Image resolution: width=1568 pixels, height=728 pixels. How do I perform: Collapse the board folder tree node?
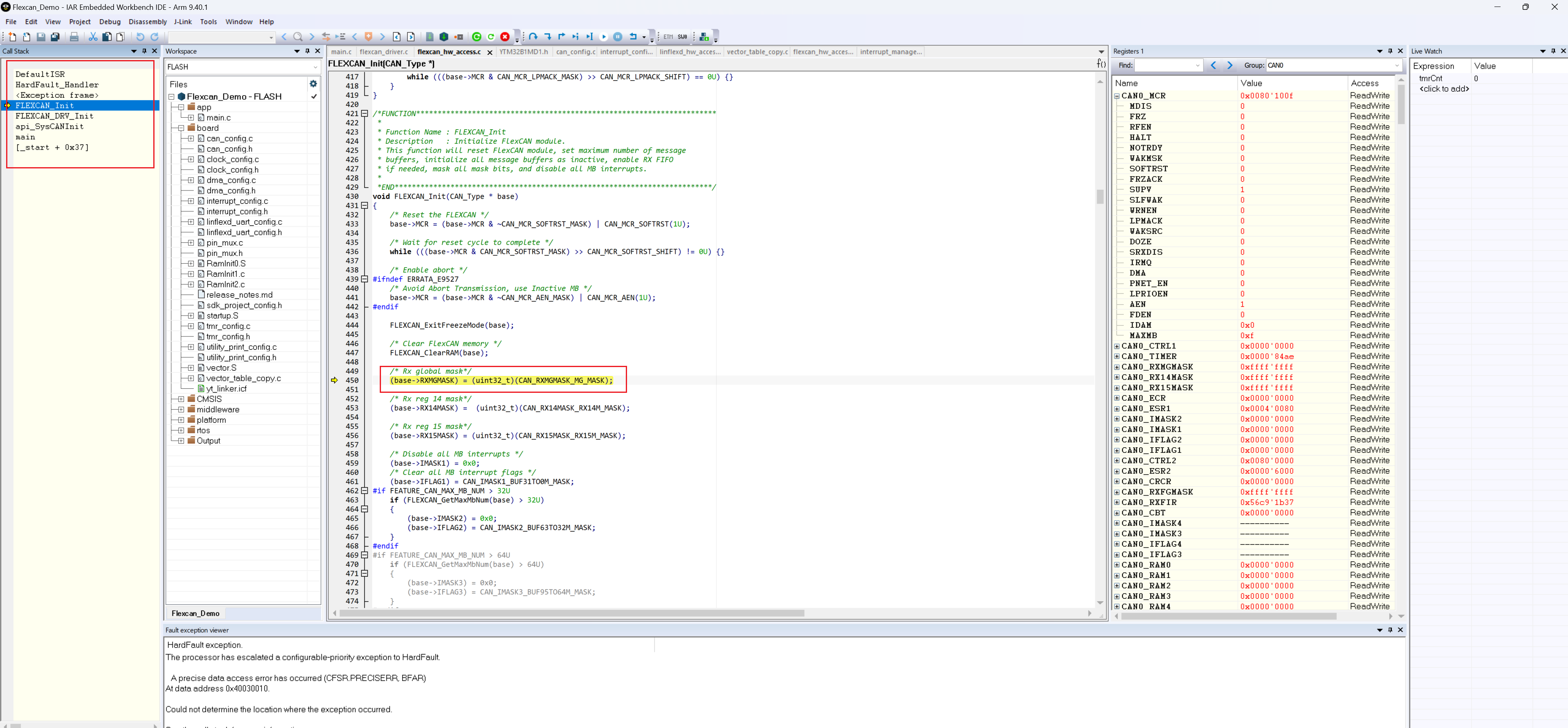point(181,128)
